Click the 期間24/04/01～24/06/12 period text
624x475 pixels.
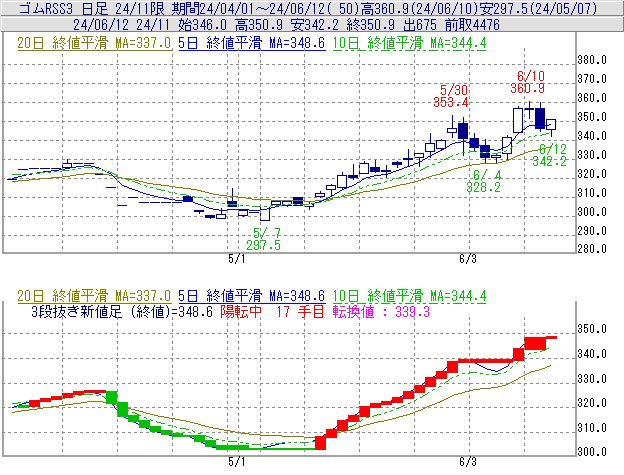point(249,8)
